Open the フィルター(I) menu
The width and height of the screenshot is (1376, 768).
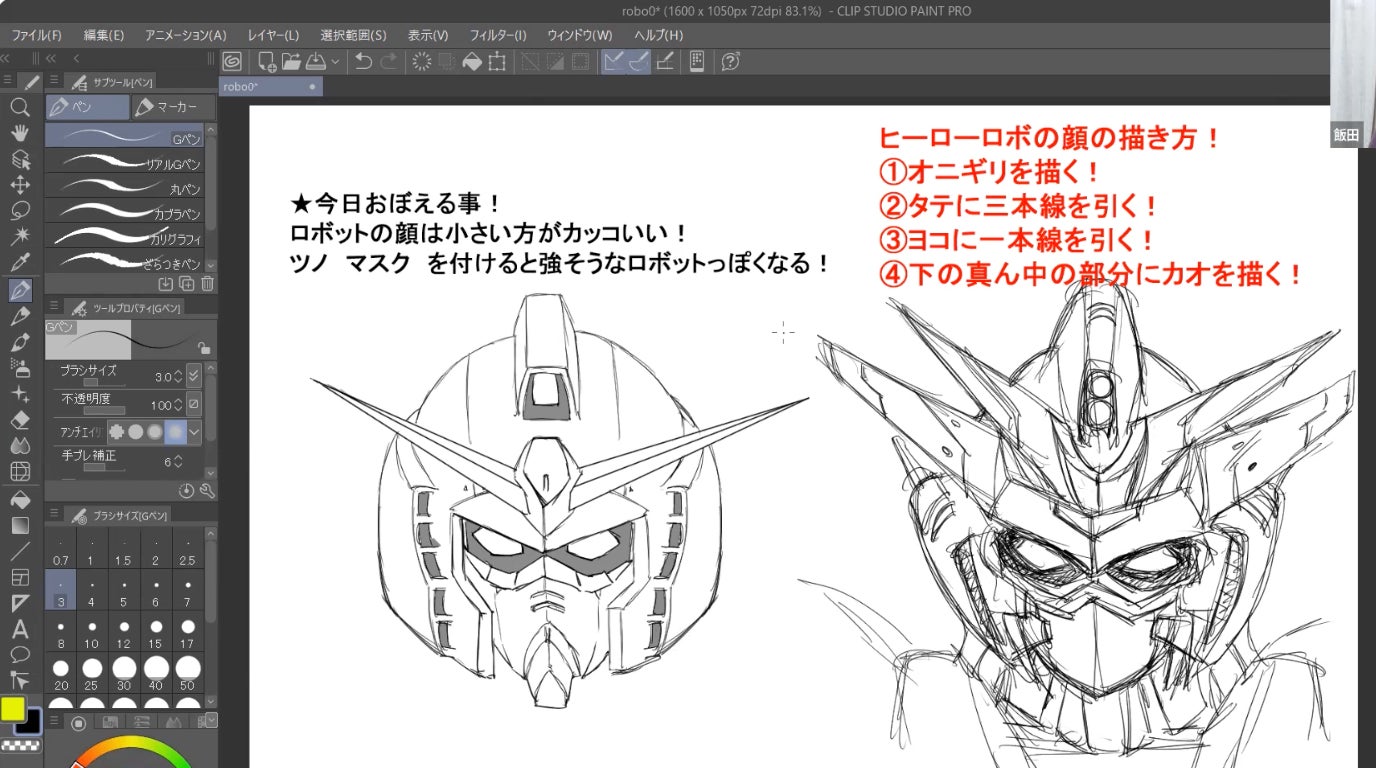tap(498, 35)
